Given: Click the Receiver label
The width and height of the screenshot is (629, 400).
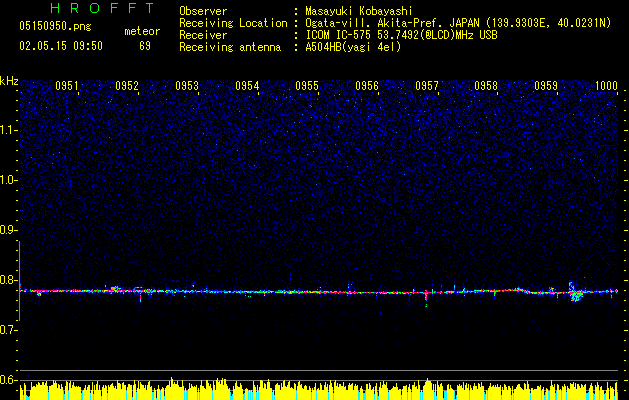Looking at the screenshot, I should click(x=203, y=35).
